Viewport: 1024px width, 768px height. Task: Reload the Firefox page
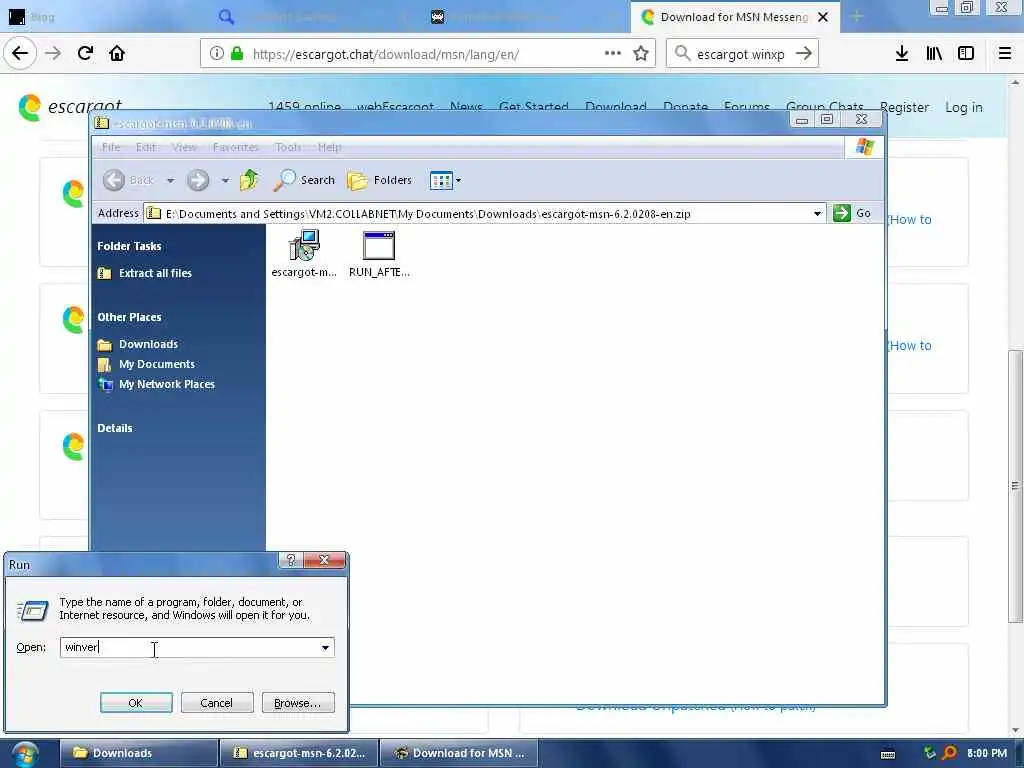(85, 53)
